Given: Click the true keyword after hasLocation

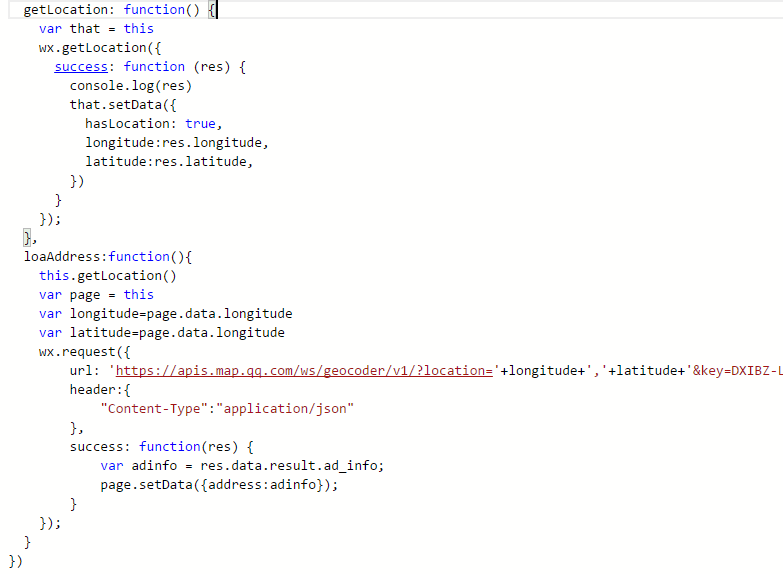Looking at the screenshot, I should (x=200, y=123).
